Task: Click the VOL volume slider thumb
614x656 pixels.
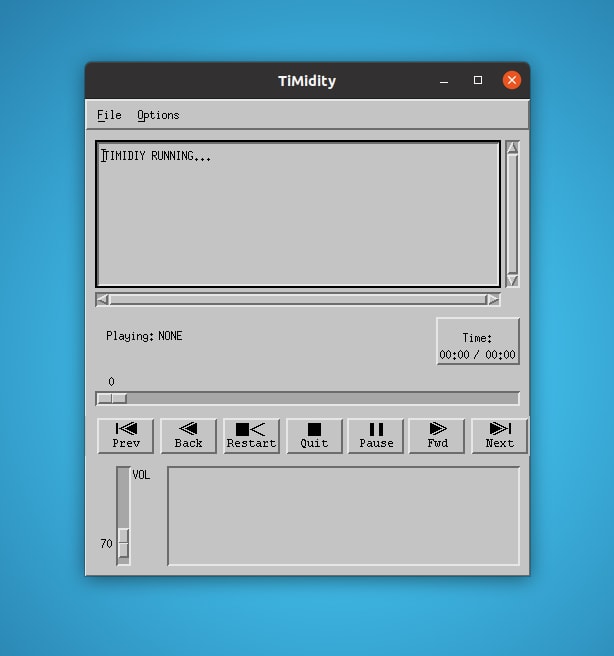Action: [x=123, y=543]
